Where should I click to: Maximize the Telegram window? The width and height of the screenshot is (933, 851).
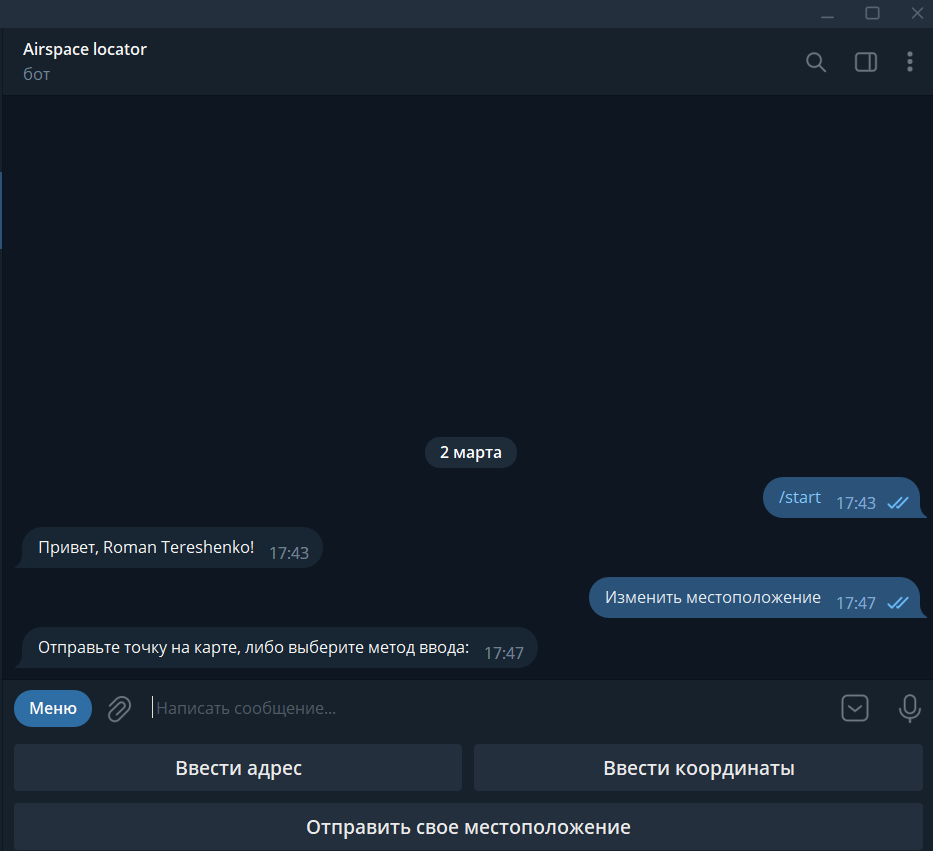(872, 13)
